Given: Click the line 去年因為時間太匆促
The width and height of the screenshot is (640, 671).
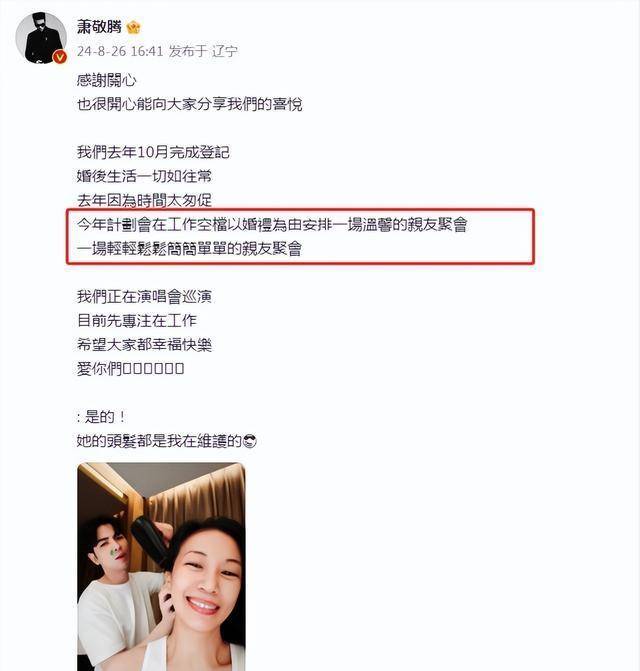Looking at the screenshot, I should click(144, 200).
